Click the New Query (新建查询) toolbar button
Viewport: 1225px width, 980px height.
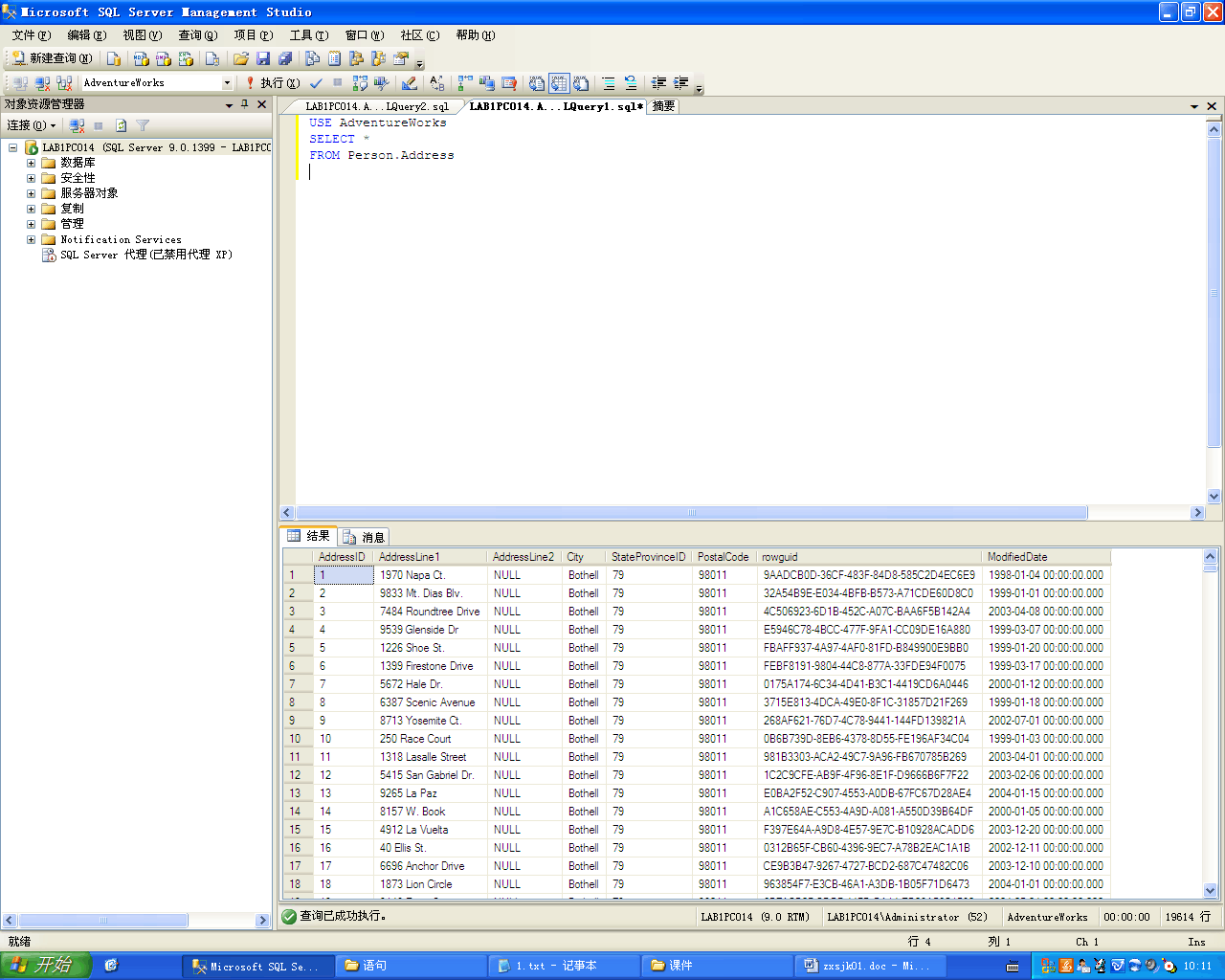point(52,58)
